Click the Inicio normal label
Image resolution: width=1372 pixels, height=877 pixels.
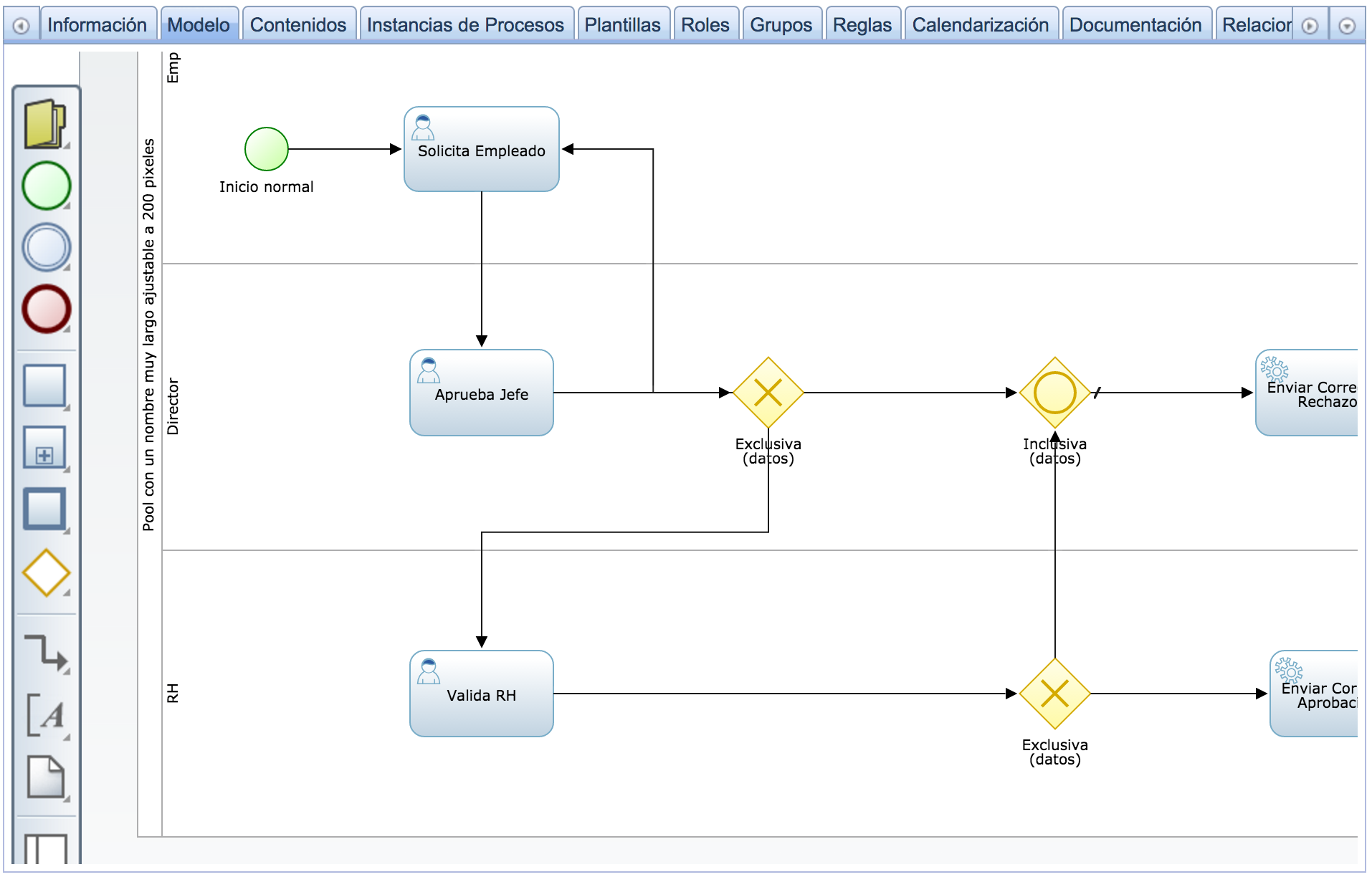tap(267, 187)
